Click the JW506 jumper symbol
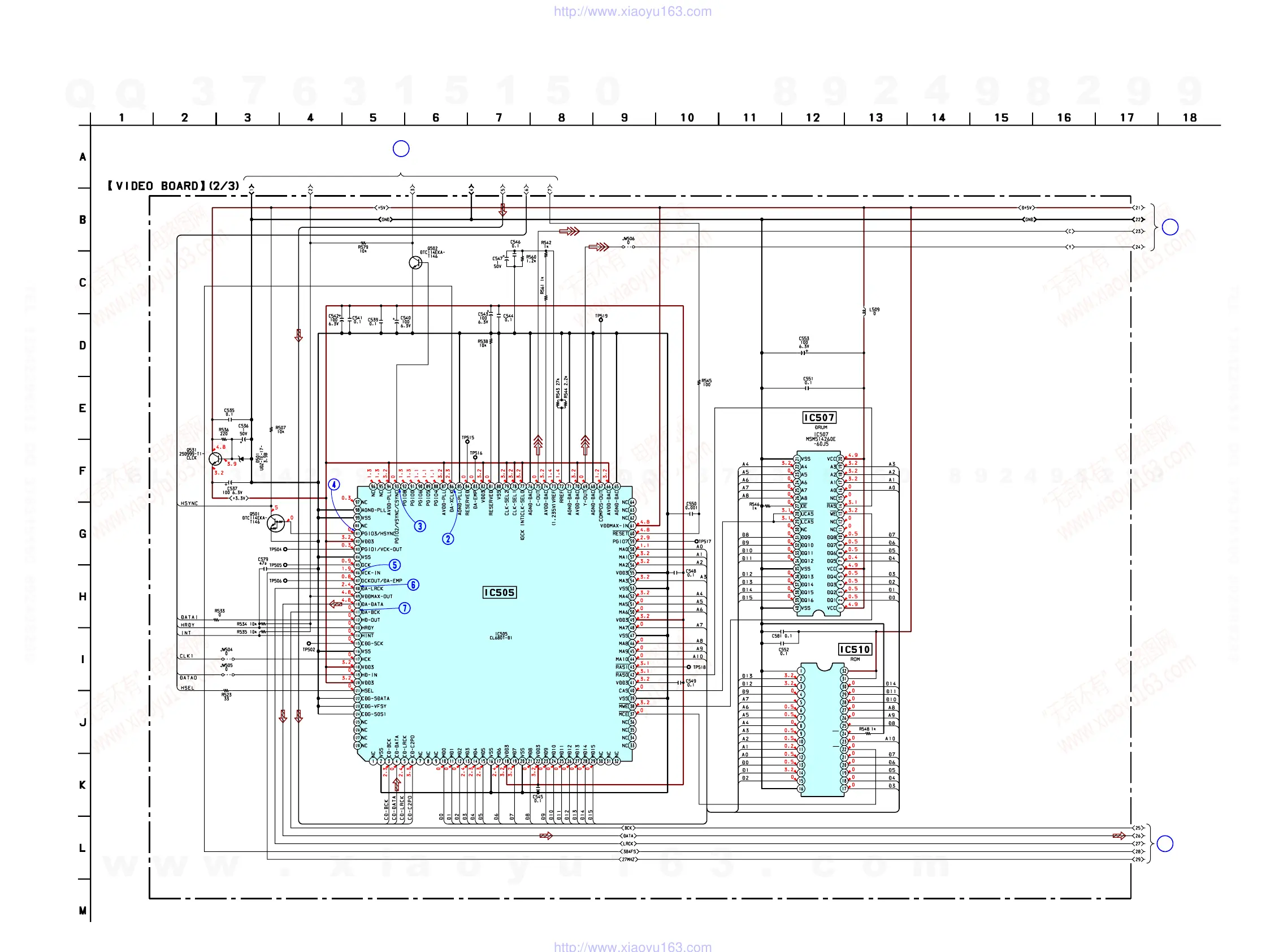The image size is (1266, 952). click(628, 246)
